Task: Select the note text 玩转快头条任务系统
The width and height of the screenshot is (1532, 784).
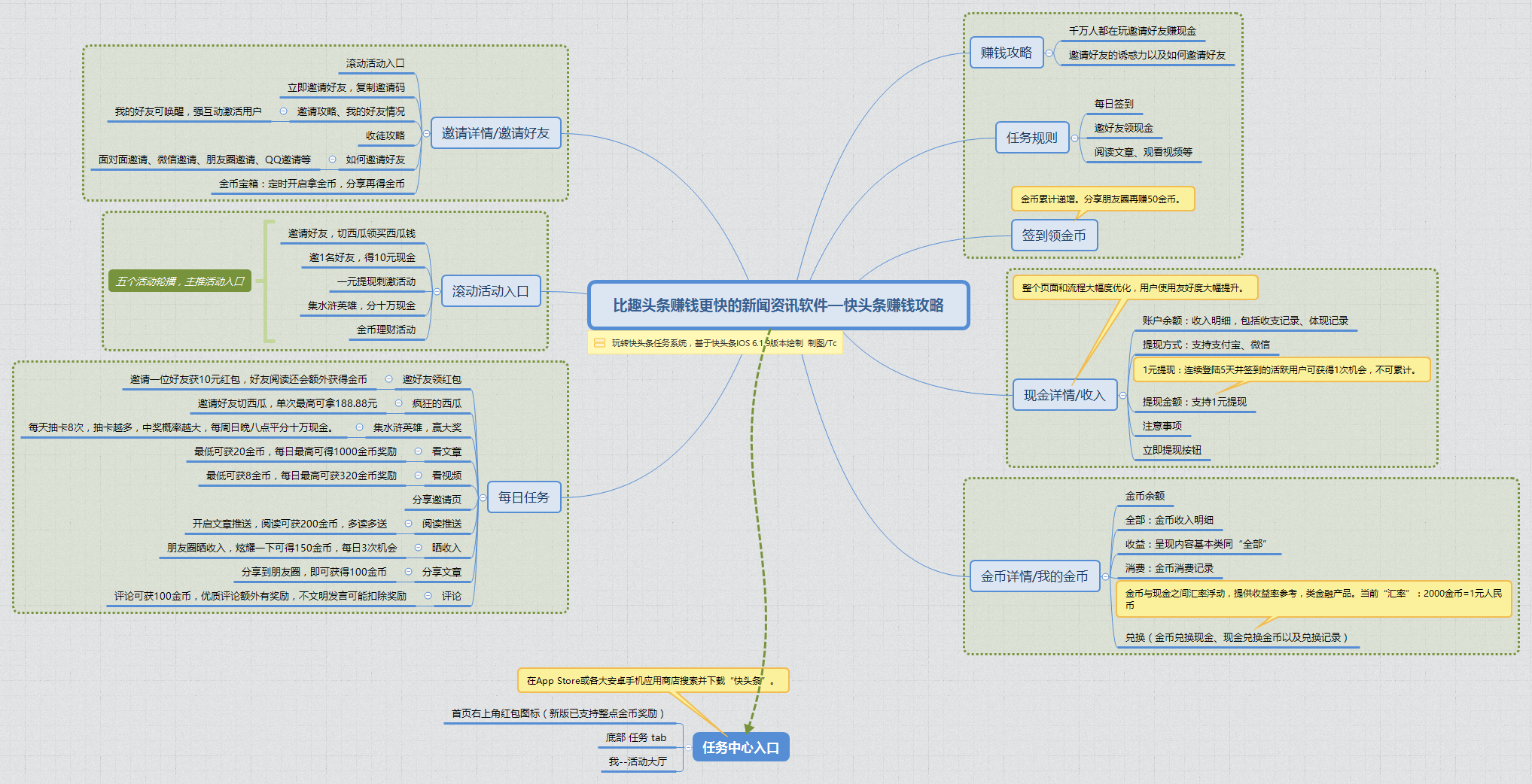Action: coord(724,343)
